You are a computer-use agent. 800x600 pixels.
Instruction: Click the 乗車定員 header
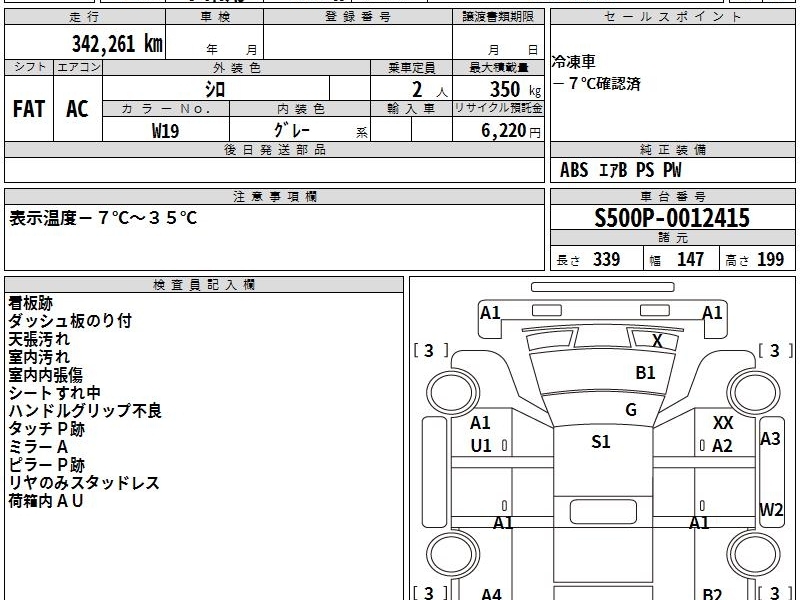click(411, 68)
